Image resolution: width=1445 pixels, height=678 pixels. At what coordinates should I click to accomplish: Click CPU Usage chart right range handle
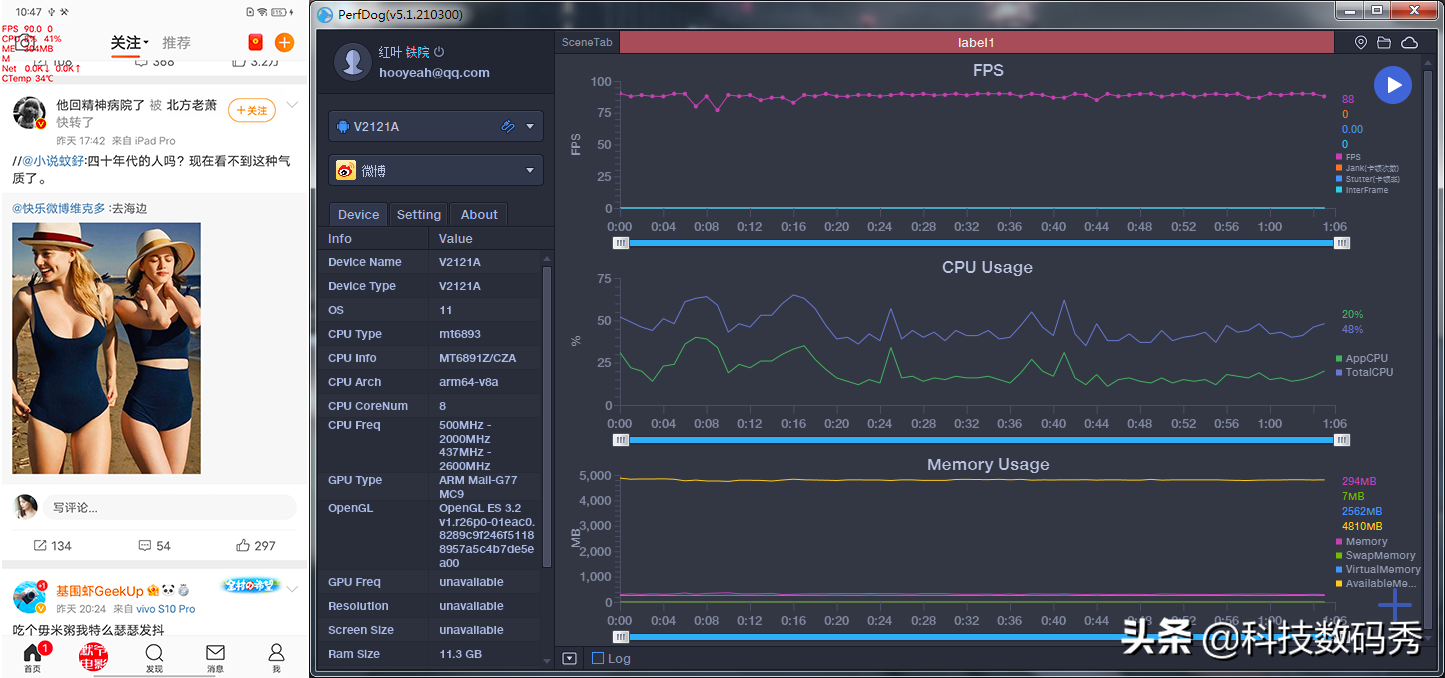click(x=1342, y=439)
